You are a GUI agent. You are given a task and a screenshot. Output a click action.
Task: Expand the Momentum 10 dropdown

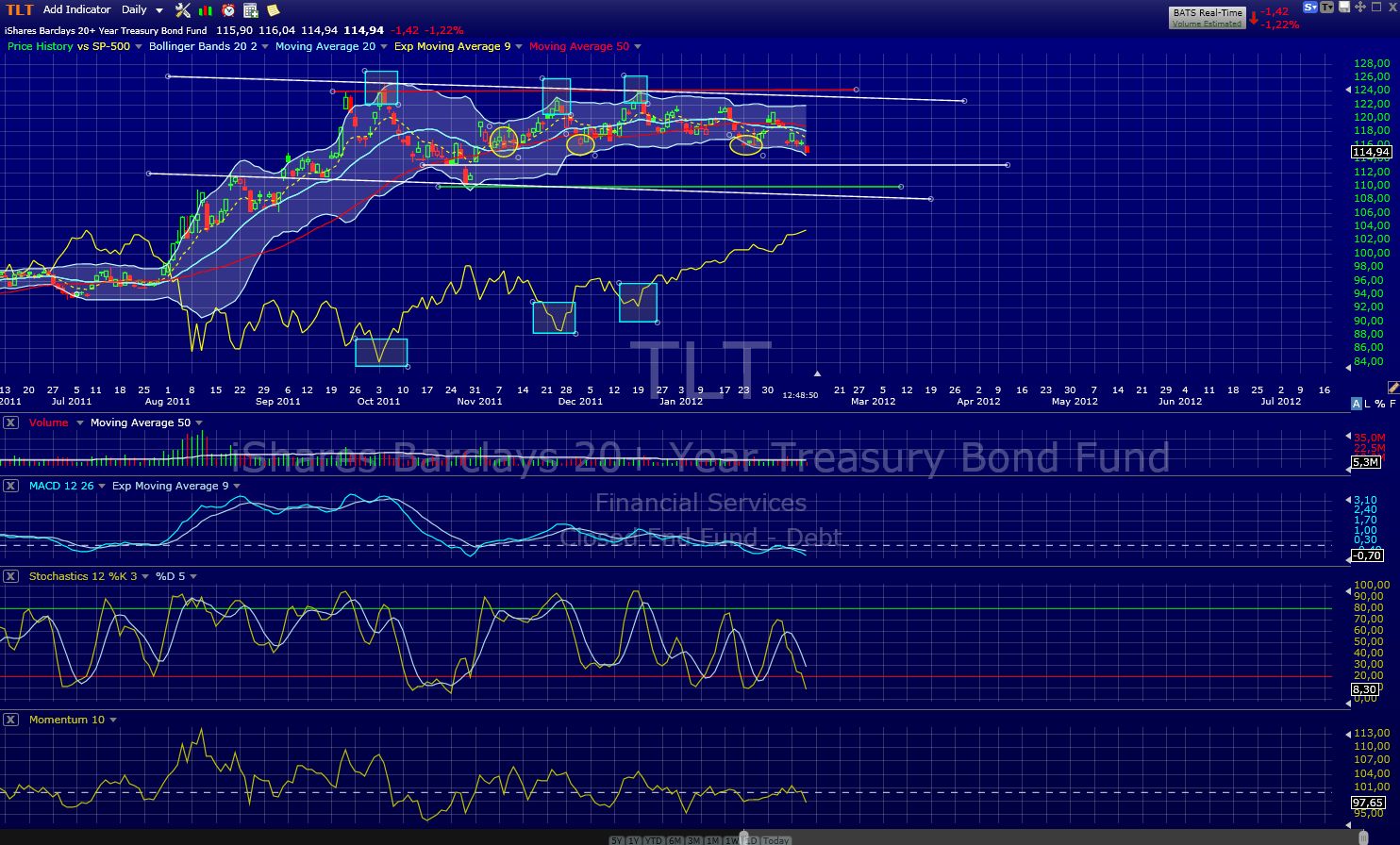pyautogui.click(x=113, y=720)
